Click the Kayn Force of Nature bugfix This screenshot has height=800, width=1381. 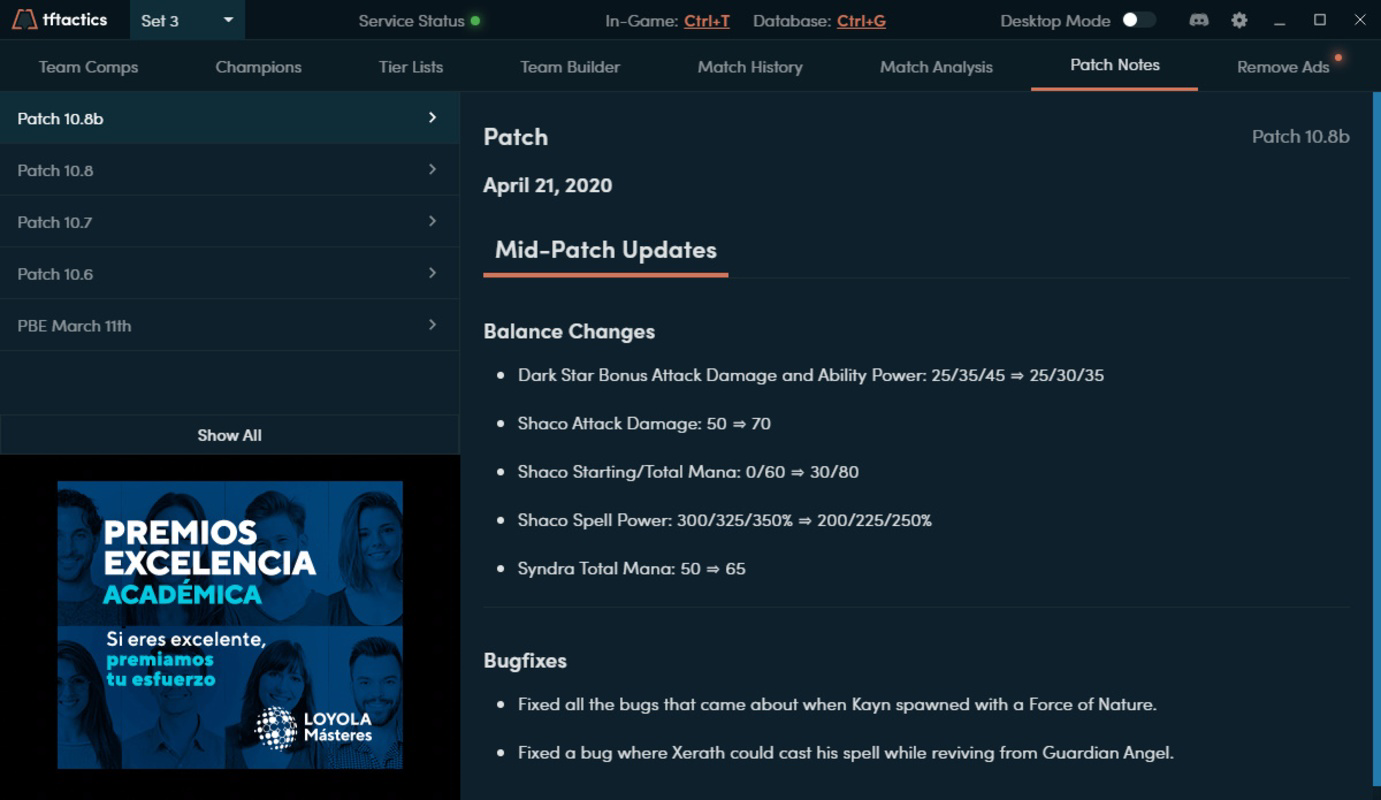(x=837, y=704)
